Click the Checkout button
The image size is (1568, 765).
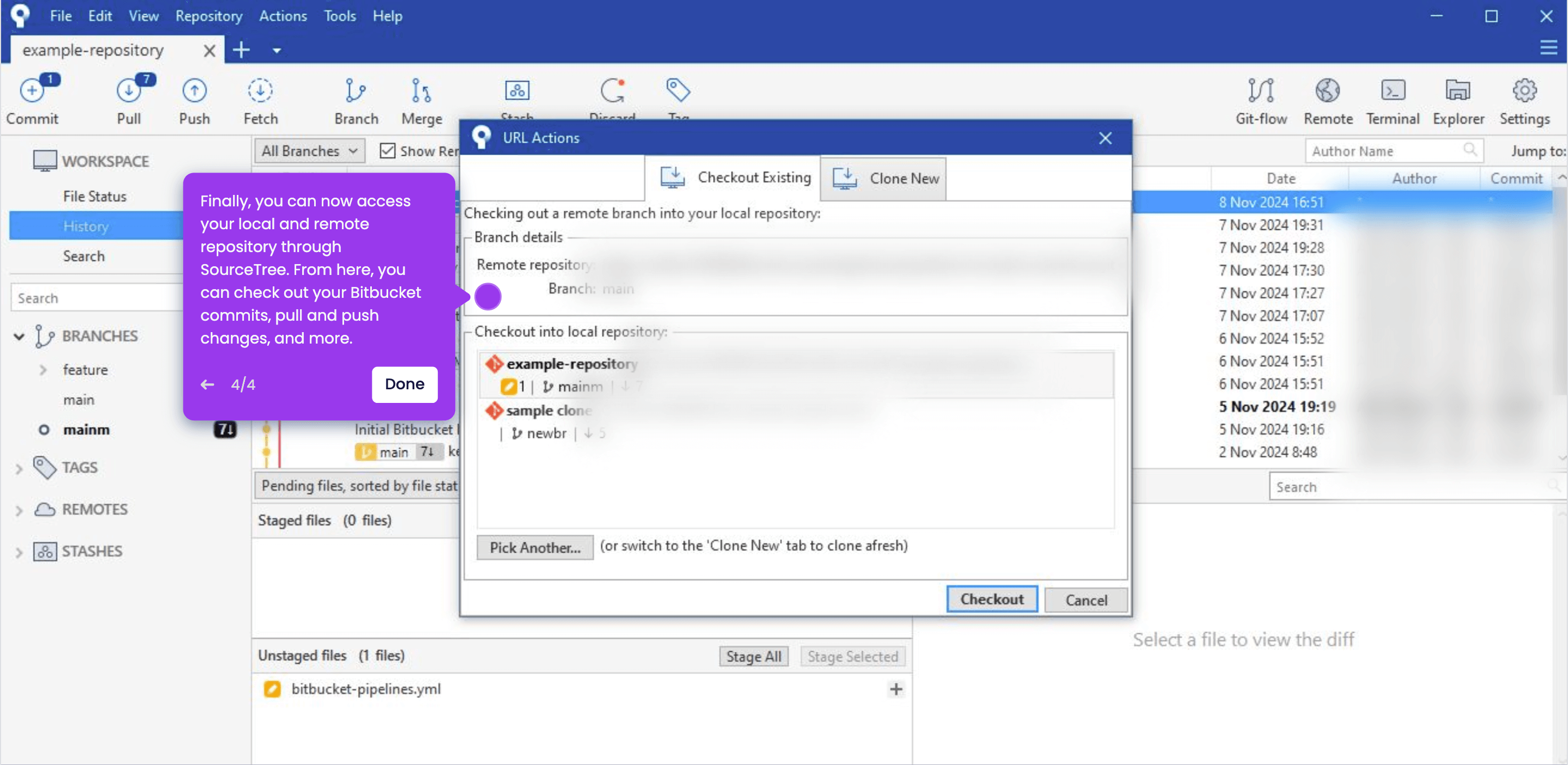coord(991,599)
